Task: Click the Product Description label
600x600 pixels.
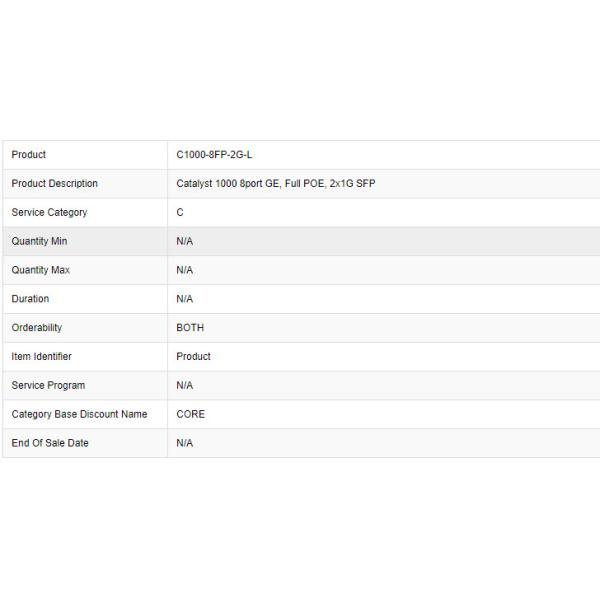Action: [x=55, y=184]
